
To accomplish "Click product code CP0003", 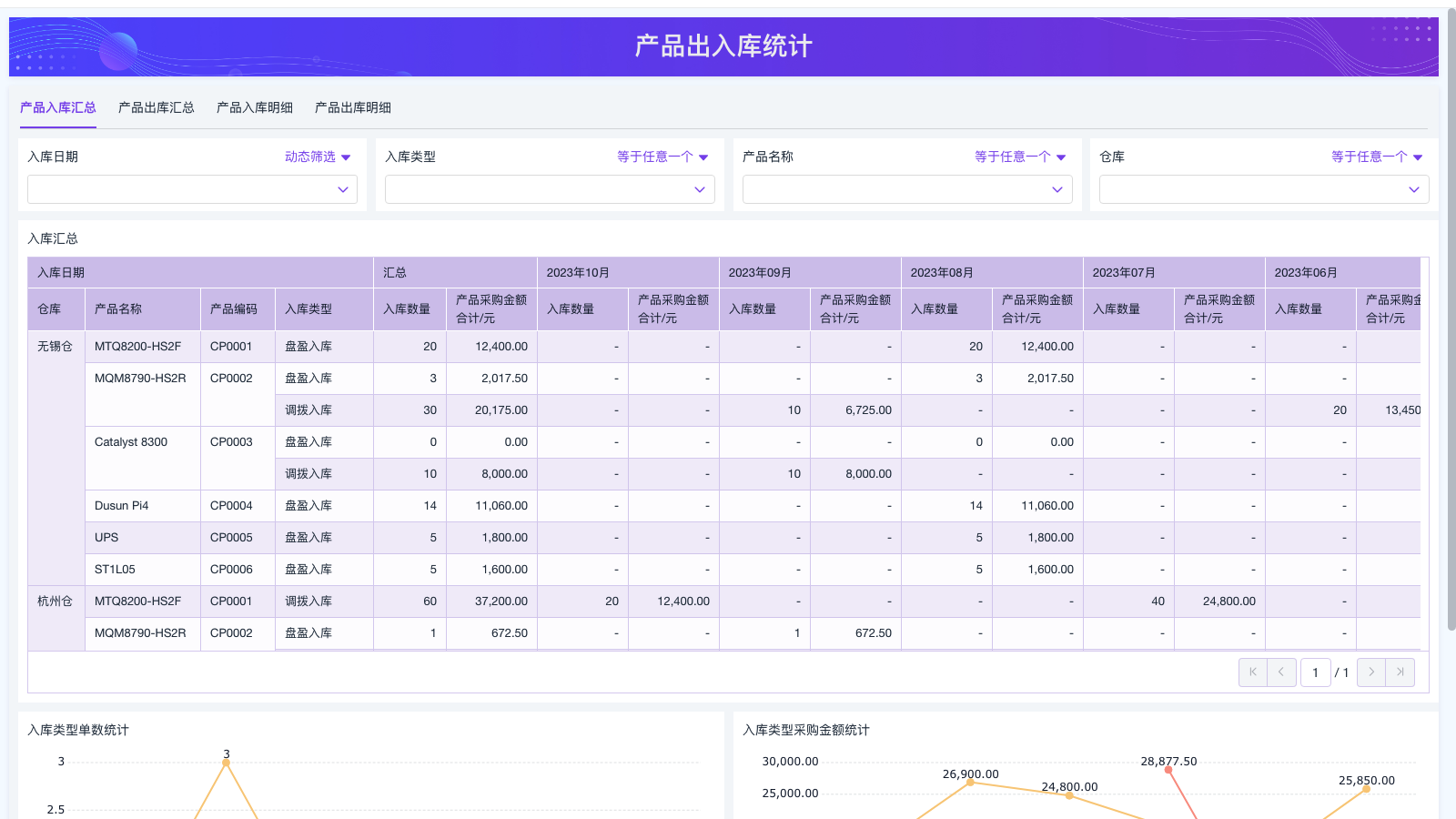I will (x=238, y=458).
